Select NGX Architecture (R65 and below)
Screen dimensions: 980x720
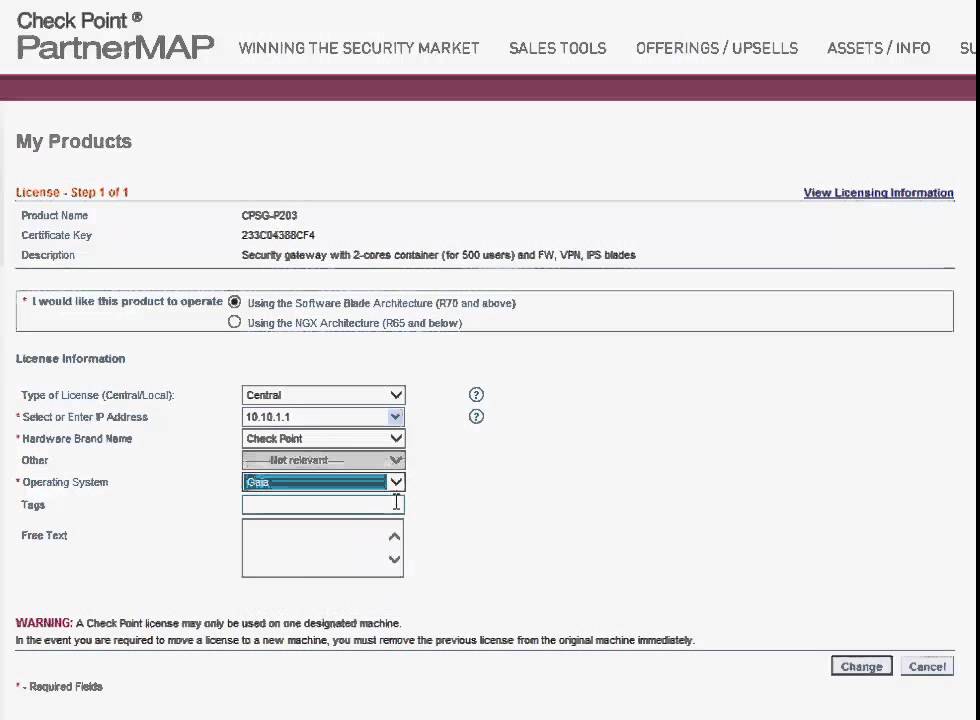tap(234, 322)
